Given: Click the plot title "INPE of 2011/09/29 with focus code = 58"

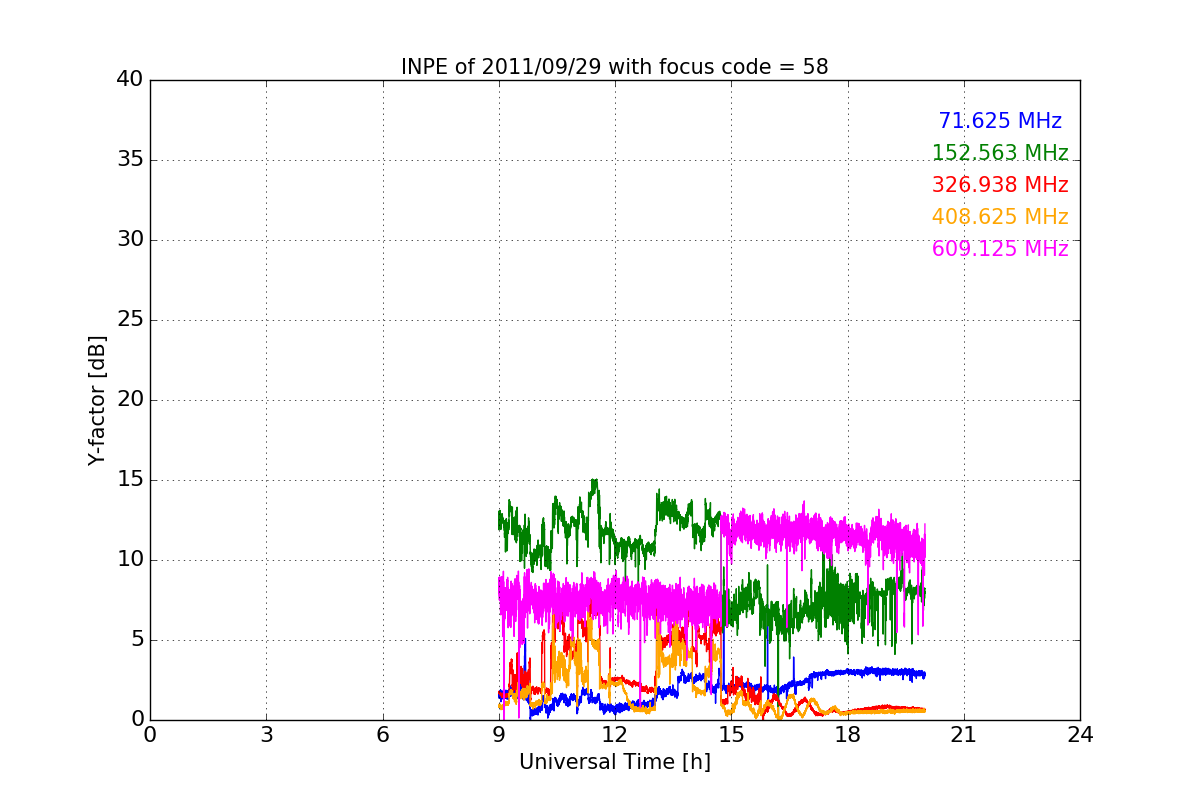Looking at the screenshot, I should coord(614,67).
